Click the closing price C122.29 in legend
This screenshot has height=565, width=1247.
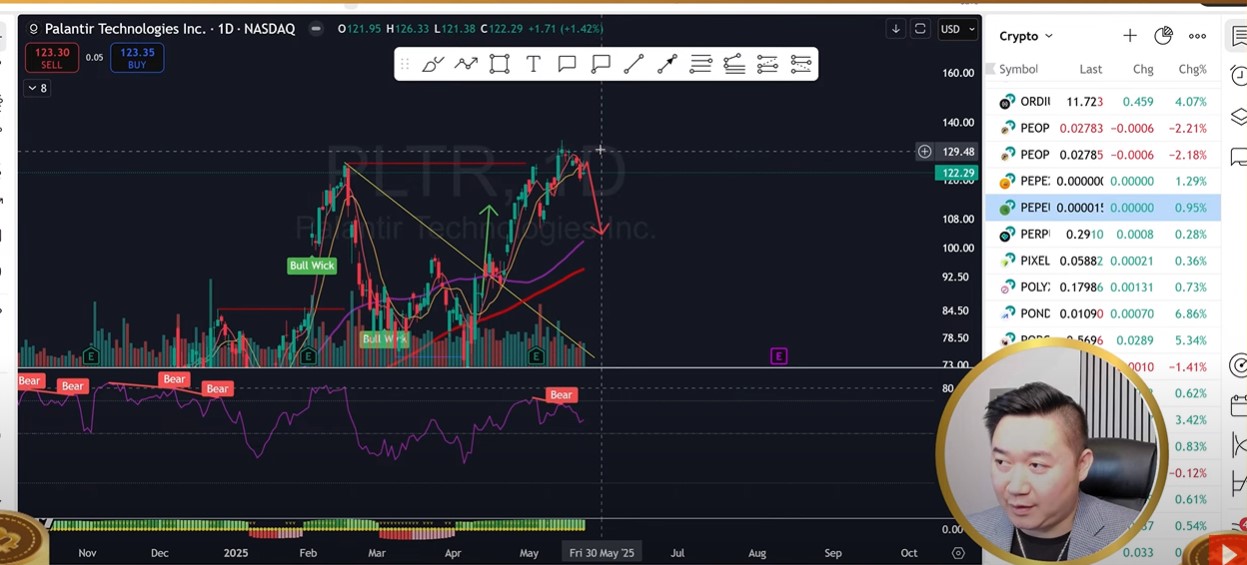tap(500, 29)
